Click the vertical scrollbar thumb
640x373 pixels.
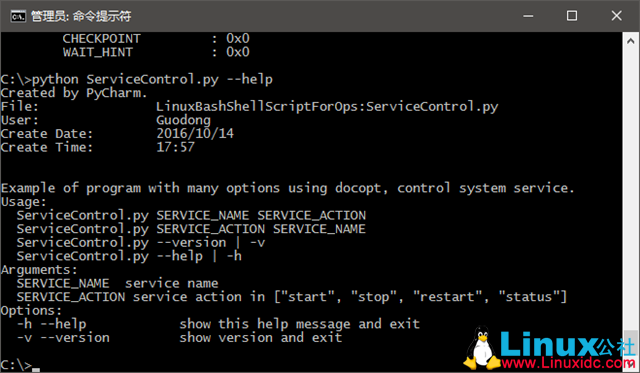click(630, 345)
